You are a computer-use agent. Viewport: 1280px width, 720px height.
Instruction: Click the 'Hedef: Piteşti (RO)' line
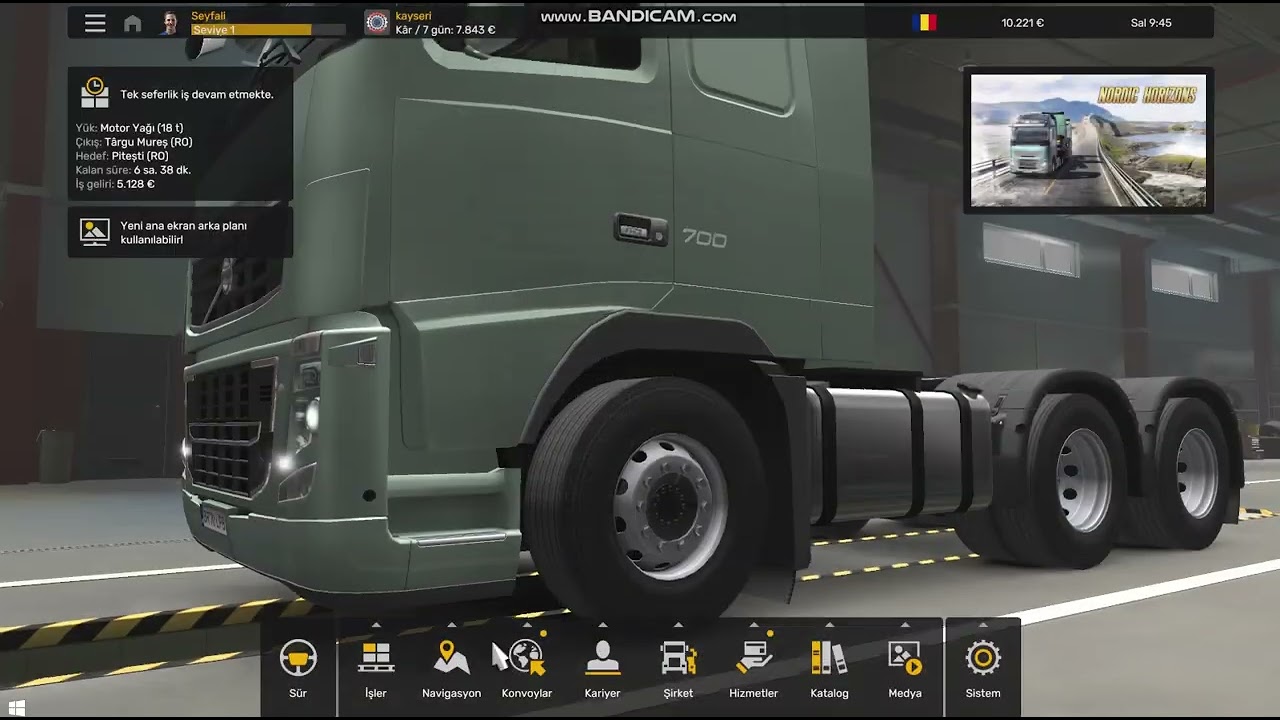(122, 156)
